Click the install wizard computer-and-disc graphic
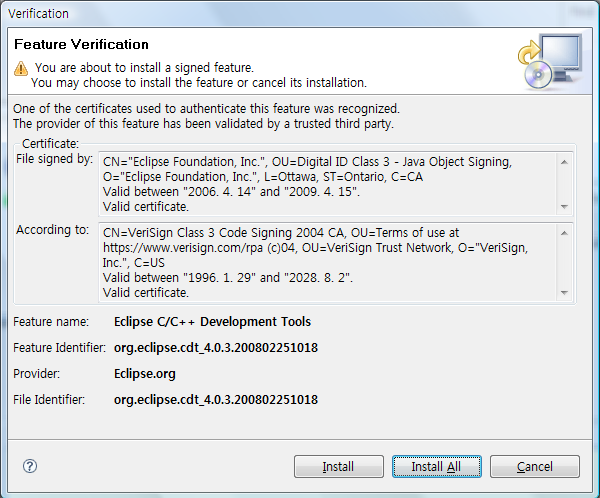Screen dimensions: 600x498 pos(551,61)
